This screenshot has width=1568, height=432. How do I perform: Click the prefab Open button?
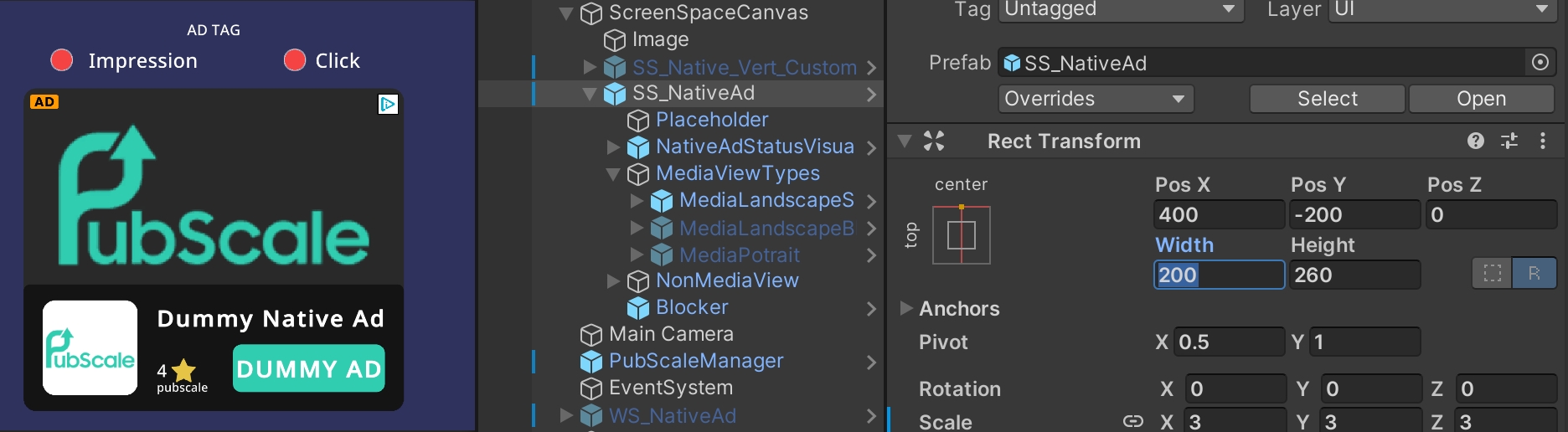pos(1481,99)
